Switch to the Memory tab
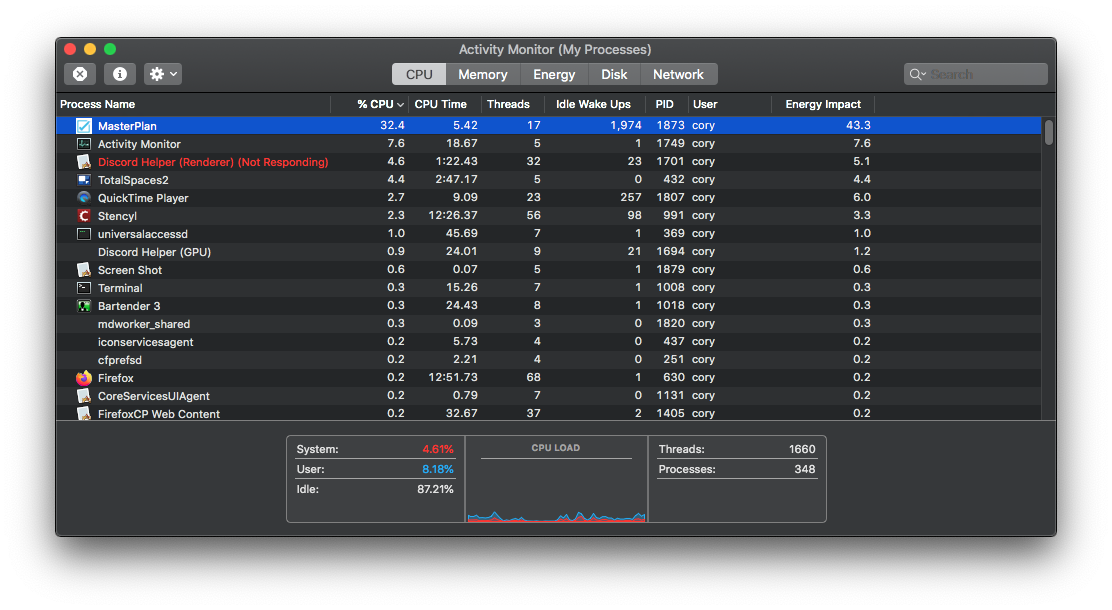This screenshot has height=610, width=1112. tap(483, 74)
